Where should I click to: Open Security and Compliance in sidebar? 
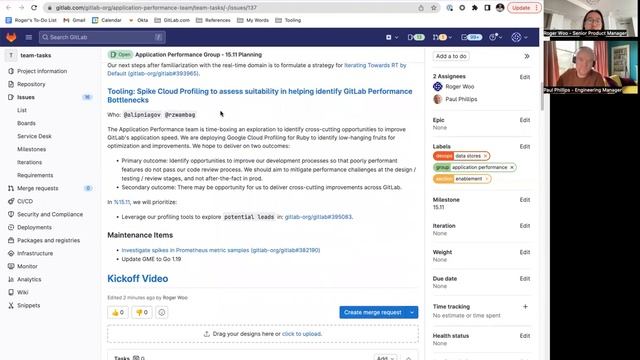pos(50,214)
